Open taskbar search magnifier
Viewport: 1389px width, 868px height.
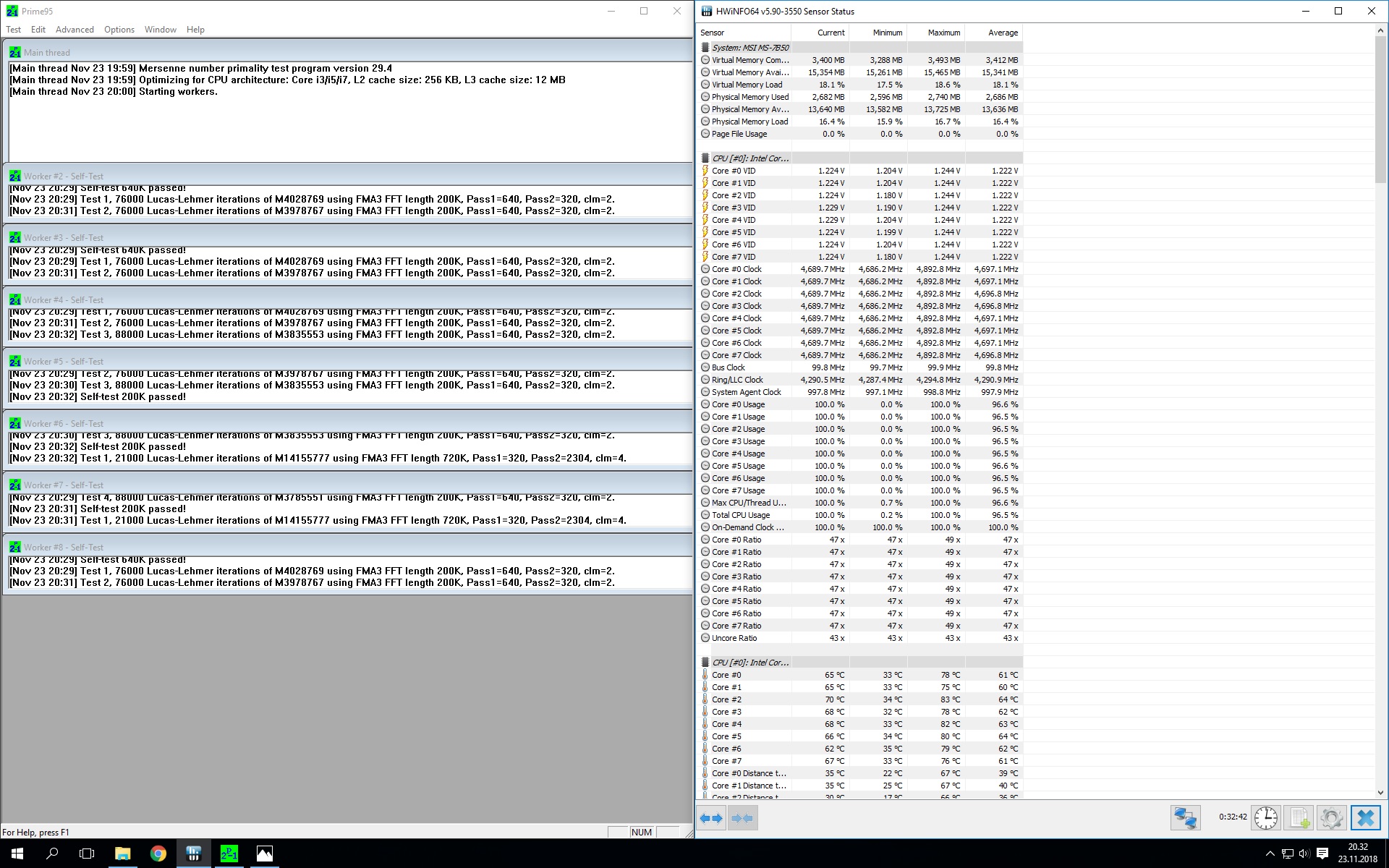pyautogui.click(x=52, y=854)
